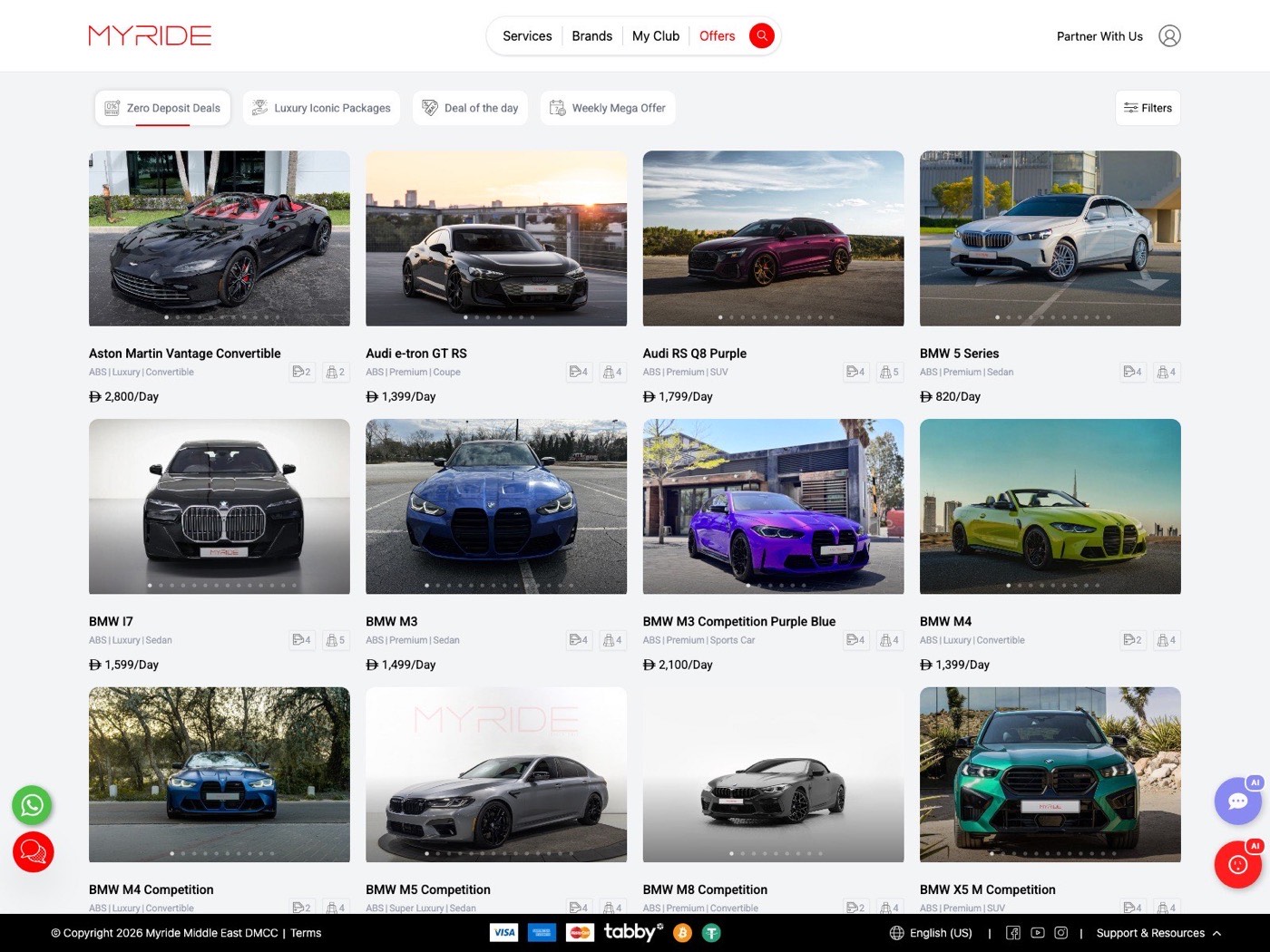Open the Brands menu
This screenshot has width=1270, height=952.
(x=591, y=36)
